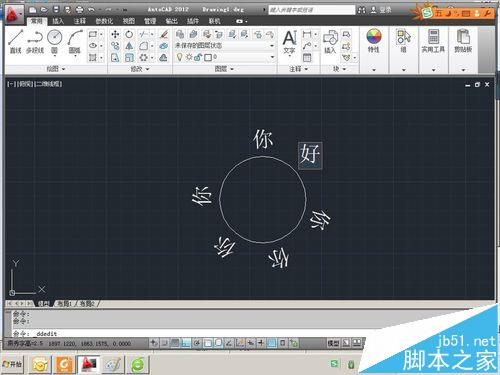This screenshot has width=500, height=375.
Task: Activate the Move tool in the modify panel
Action: pyautogui.click(x=115, y=34)
